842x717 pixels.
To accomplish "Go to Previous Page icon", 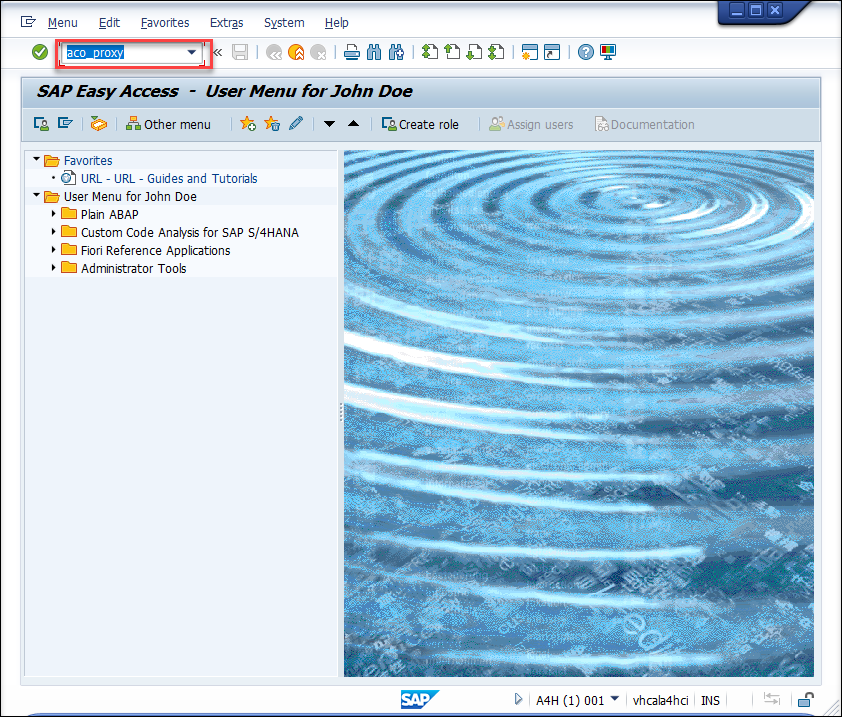I will point(452,52).
